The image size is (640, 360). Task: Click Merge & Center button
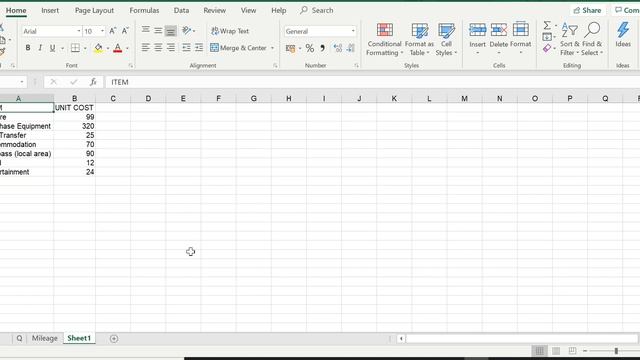[238, 48]
